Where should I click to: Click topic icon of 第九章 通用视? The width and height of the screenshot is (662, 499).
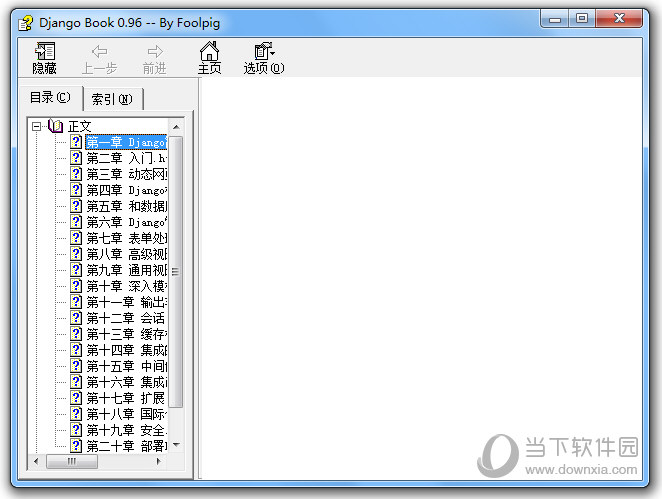coord(76,270)
